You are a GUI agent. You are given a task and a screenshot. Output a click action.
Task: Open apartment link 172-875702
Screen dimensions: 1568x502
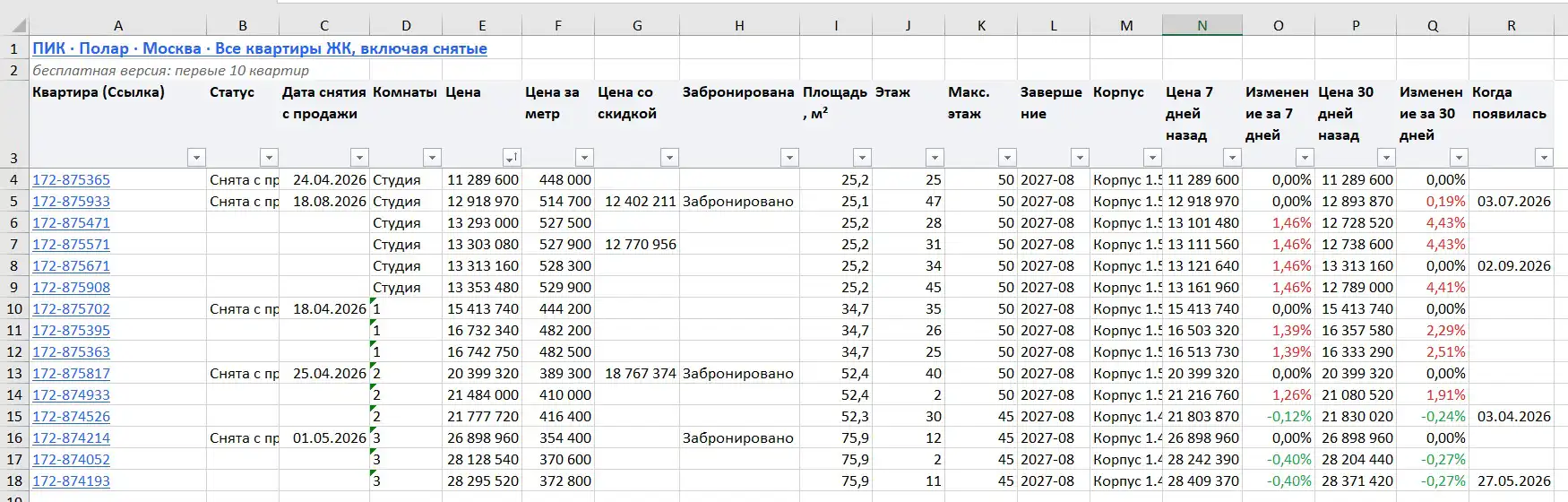coord(71,308)
